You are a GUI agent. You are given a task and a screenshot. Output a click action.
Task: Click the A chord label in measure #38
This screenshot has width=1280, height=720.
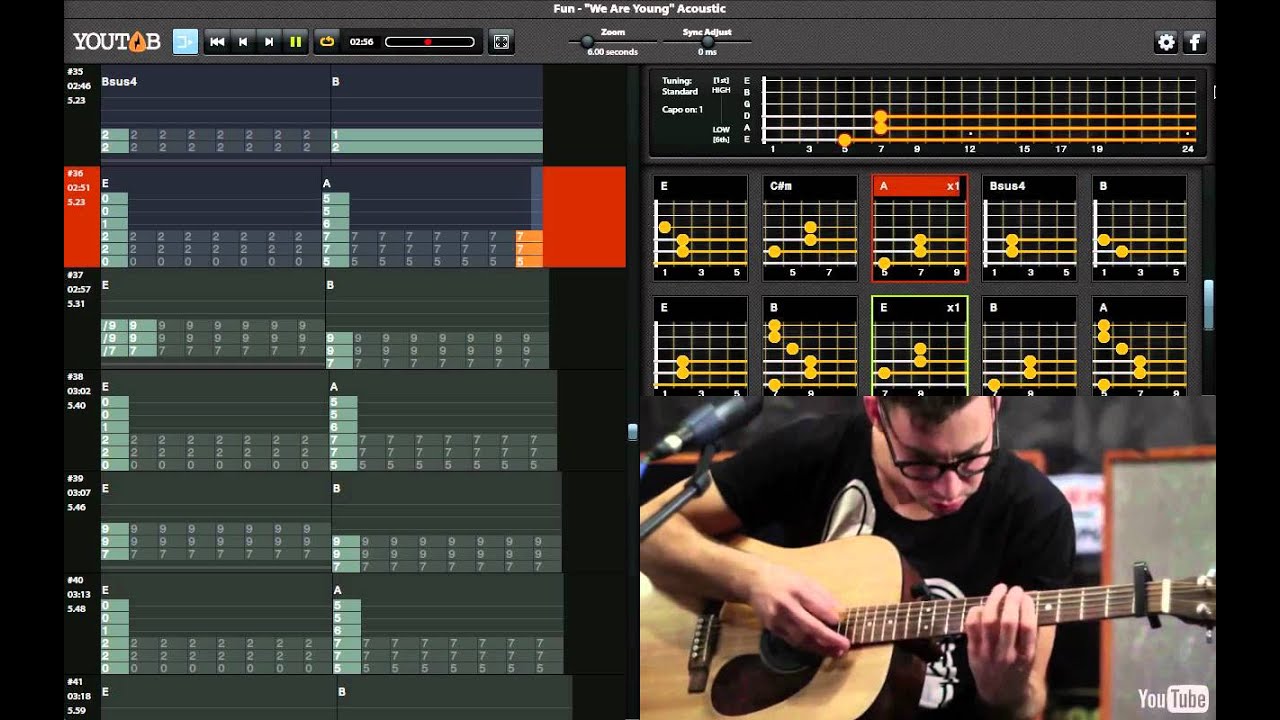[x=334, y=387]
